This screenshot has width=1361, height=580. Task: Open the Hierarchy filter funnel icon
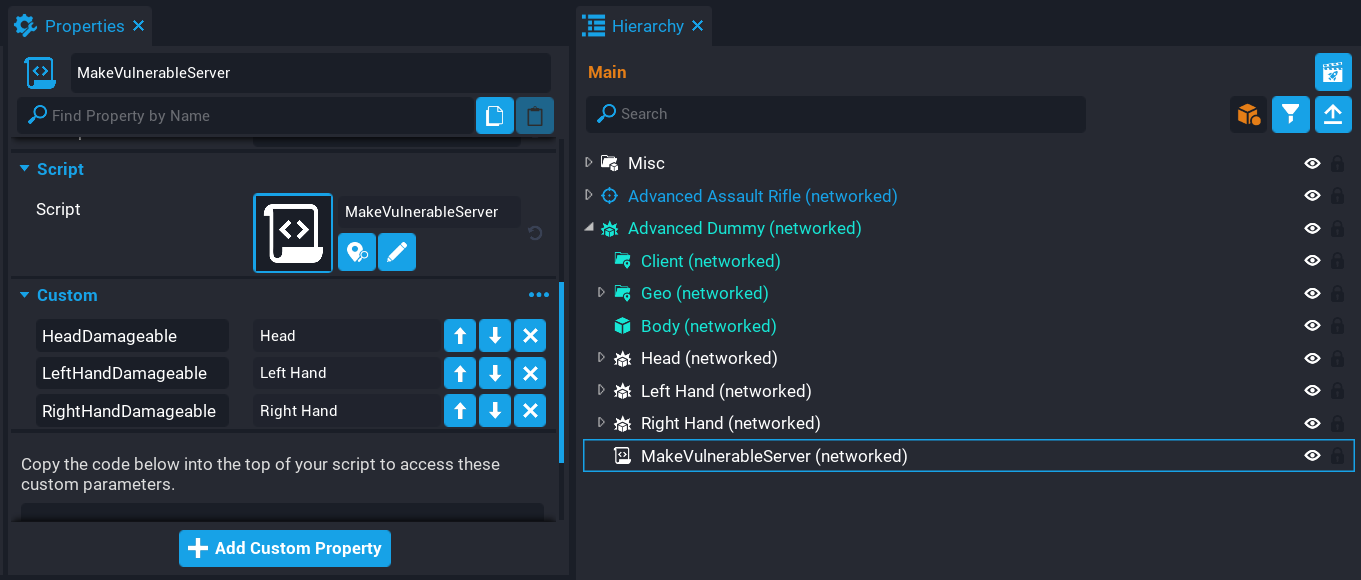pyautogui.click(x=1290, y=114)
